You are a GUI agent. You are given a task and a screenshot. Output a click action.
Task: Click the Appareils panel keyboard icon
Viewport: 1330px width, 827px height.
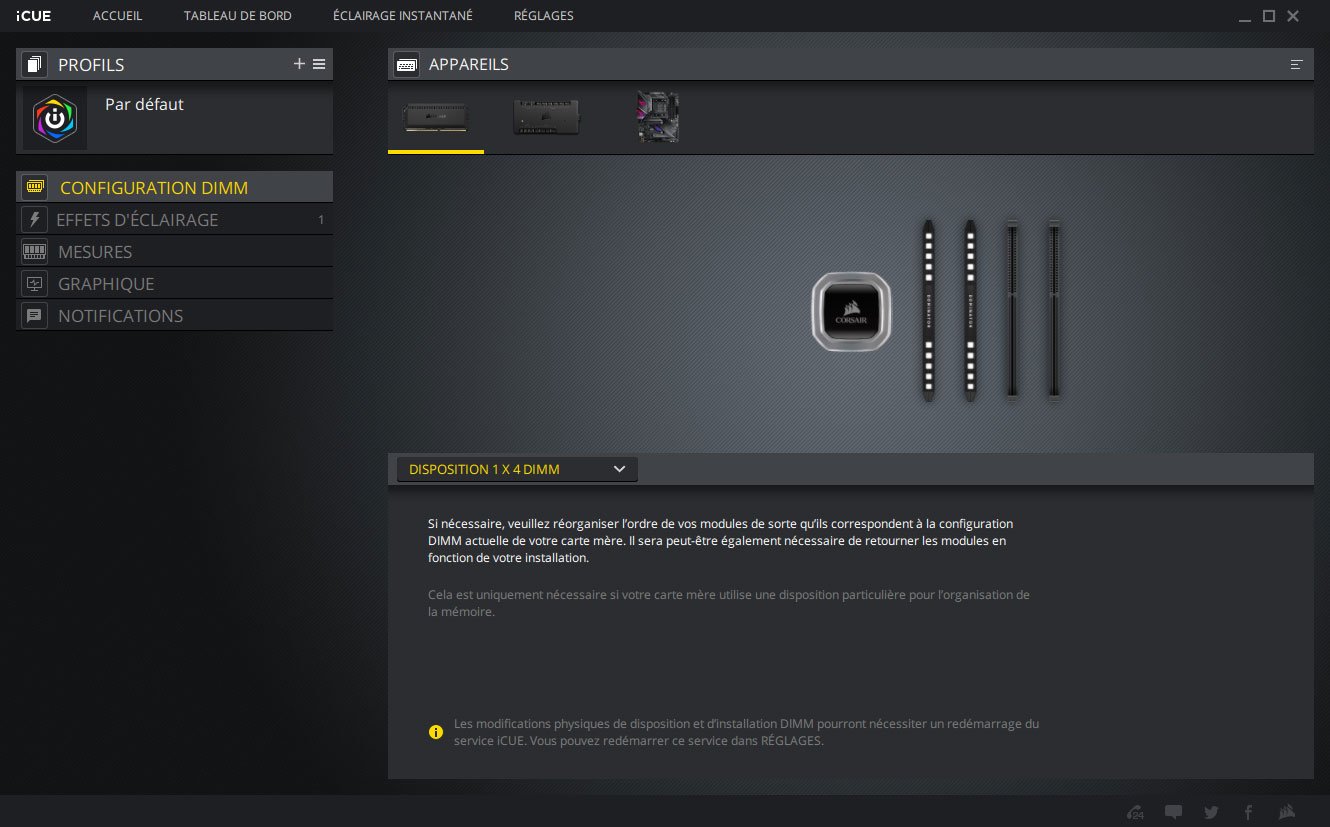coord(406,64)
